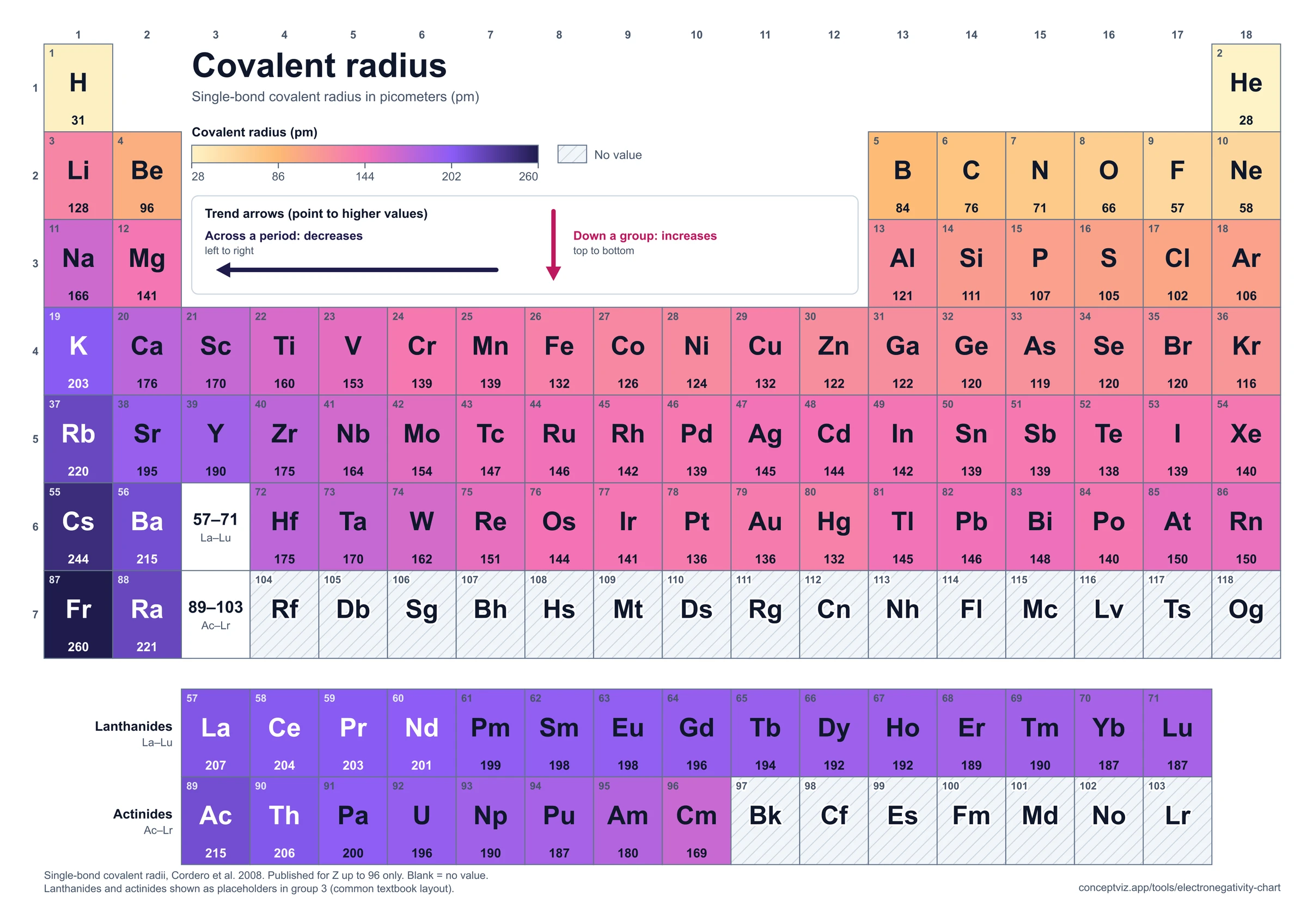Click the group 18 column header
The width and height of the screenshot is (1307, 924).
(1245, 35)
